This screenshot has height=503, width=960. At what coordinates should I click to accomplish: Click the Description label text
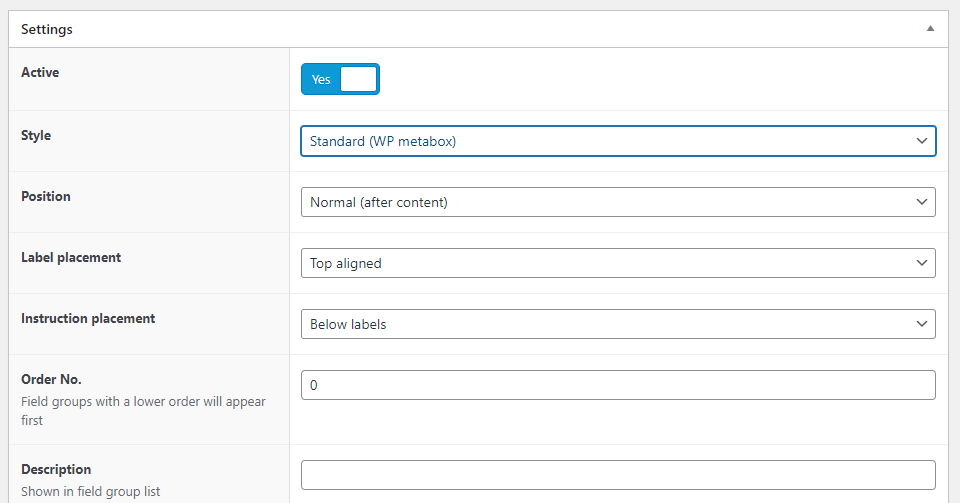tap(56, 469)
